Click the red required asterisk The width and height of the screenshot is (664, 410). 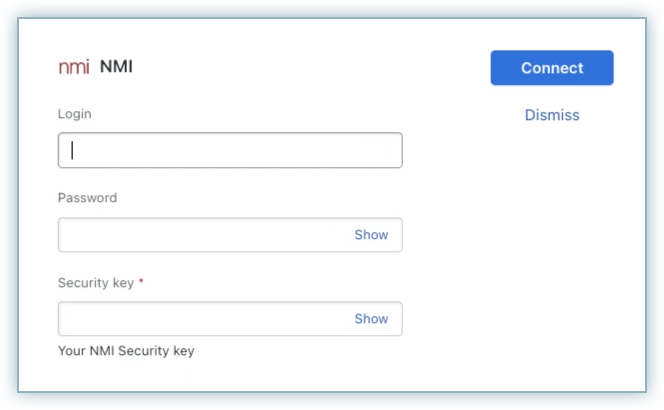pyautogui.click(x=141, y=282)
